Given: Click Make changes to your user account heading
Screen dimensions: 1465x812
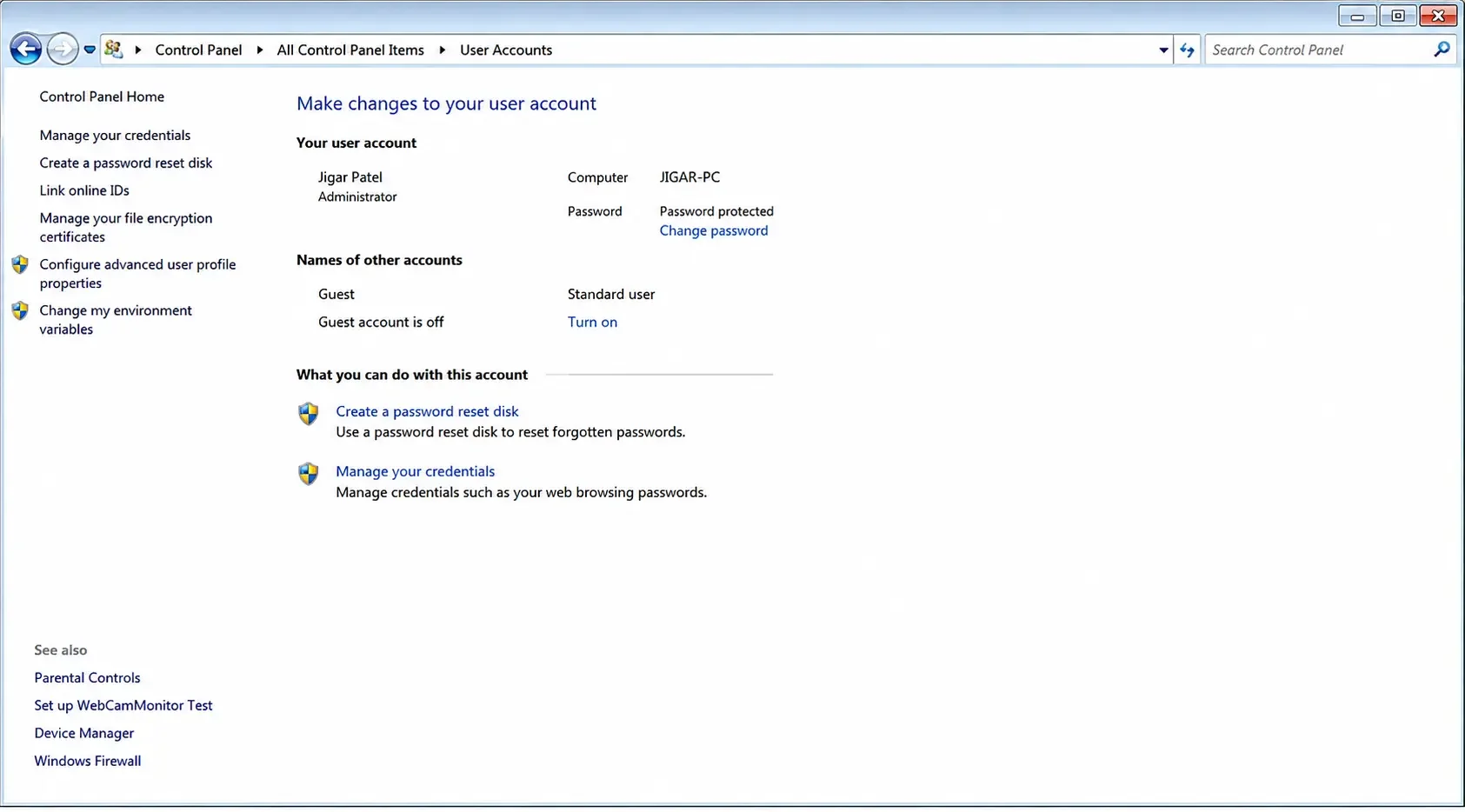Looking at the screenshot, I should (x=446, y=104).
